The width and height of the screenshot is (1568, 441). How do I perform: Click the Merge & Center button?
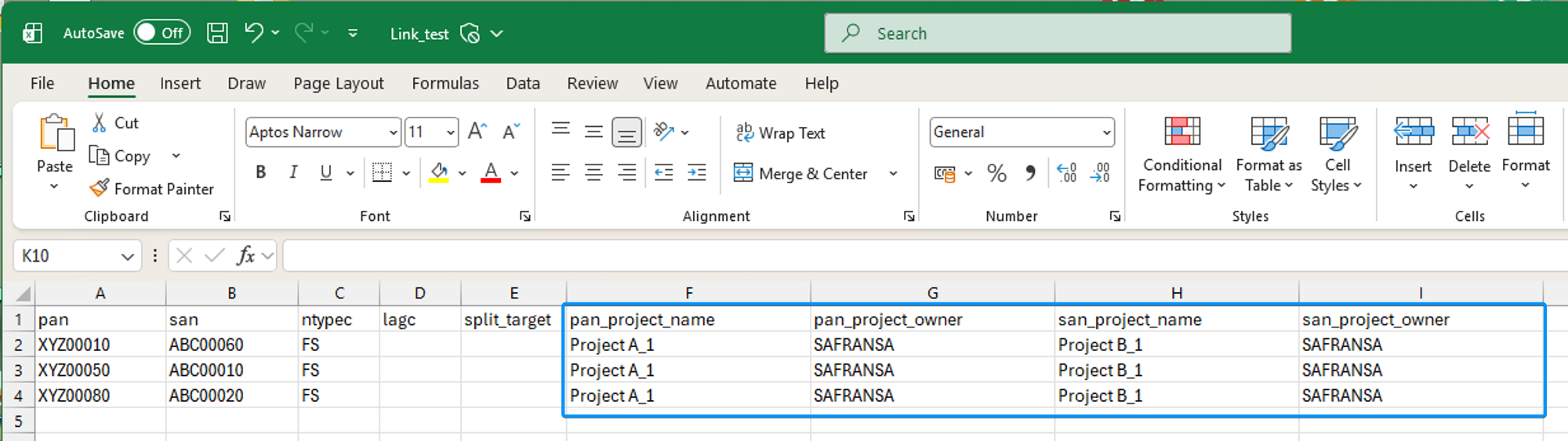click(x=801, y=174)
